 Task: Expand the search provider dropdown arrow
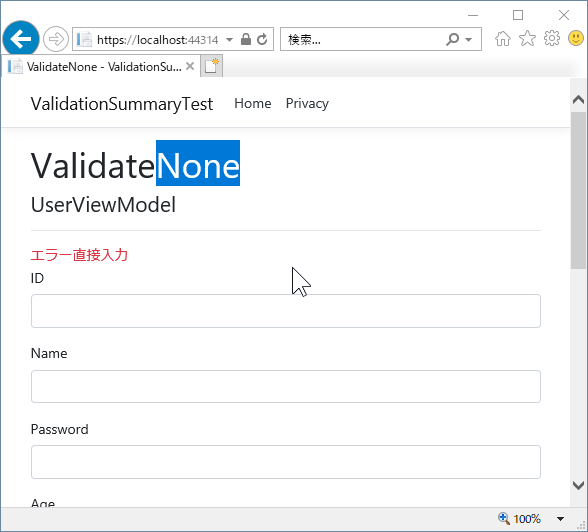468,39
